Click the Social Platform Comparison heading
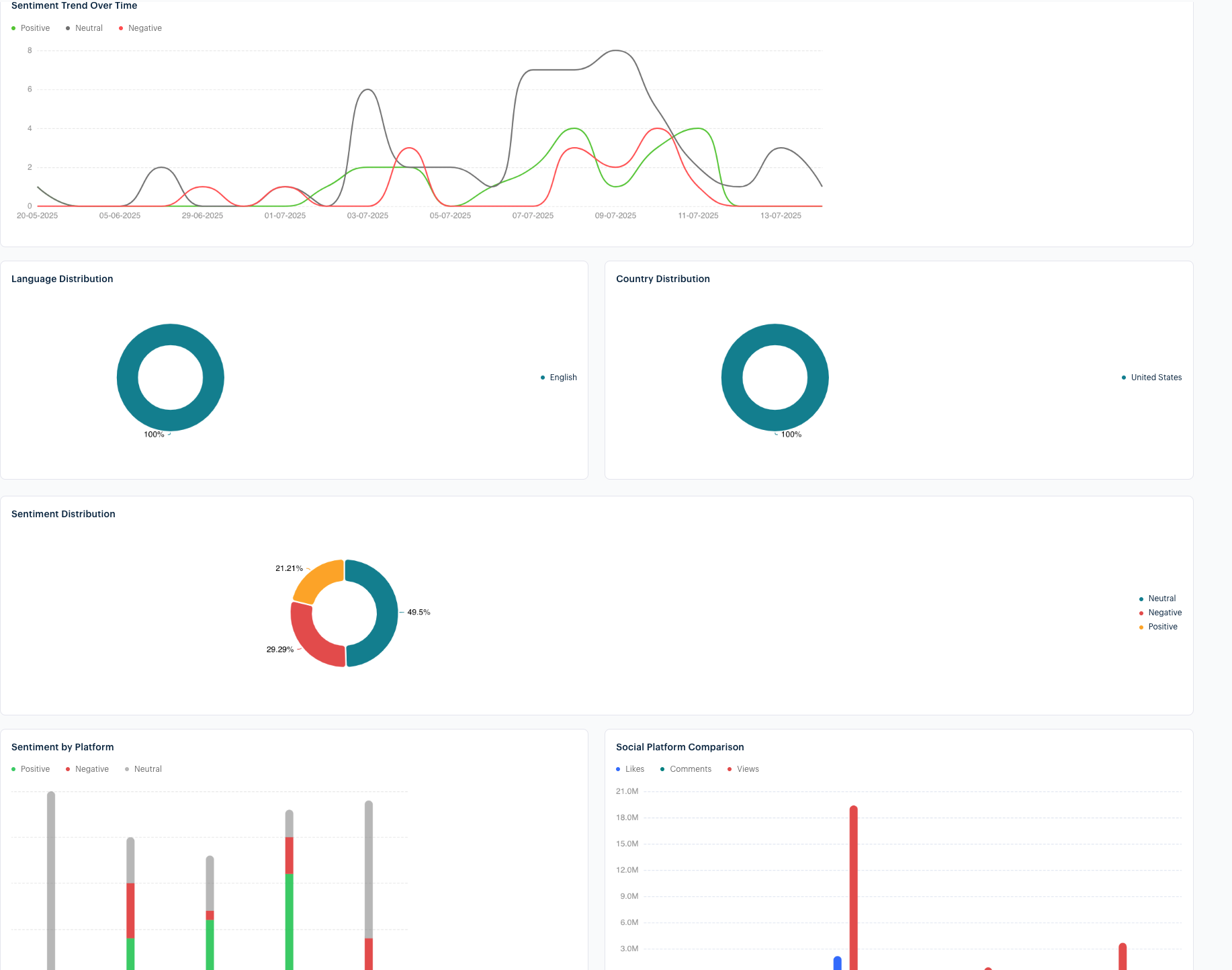1232x970 pixels. 680,747
